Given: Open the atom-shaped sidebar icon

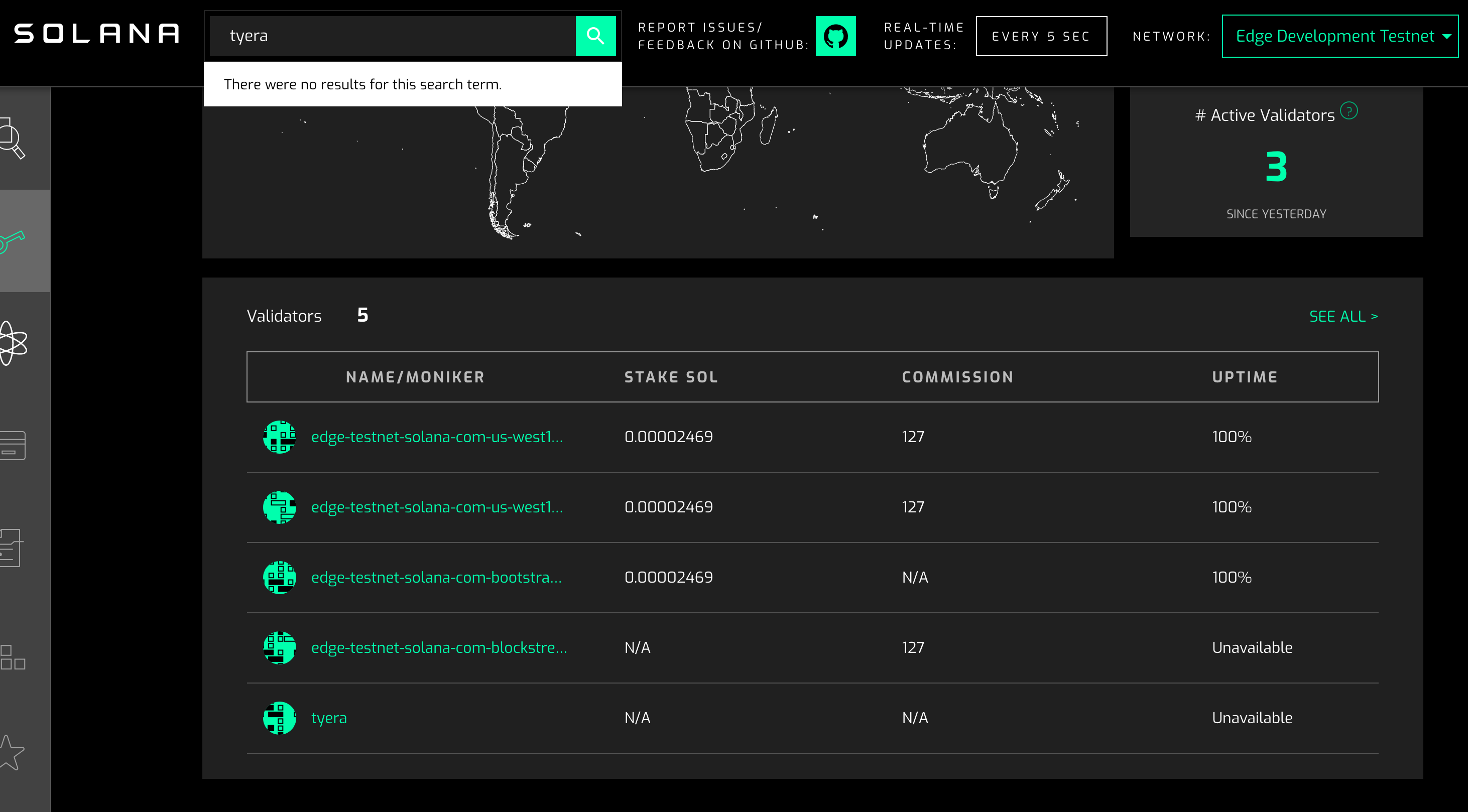Looking at the screenshot, I should click(13, 343).
